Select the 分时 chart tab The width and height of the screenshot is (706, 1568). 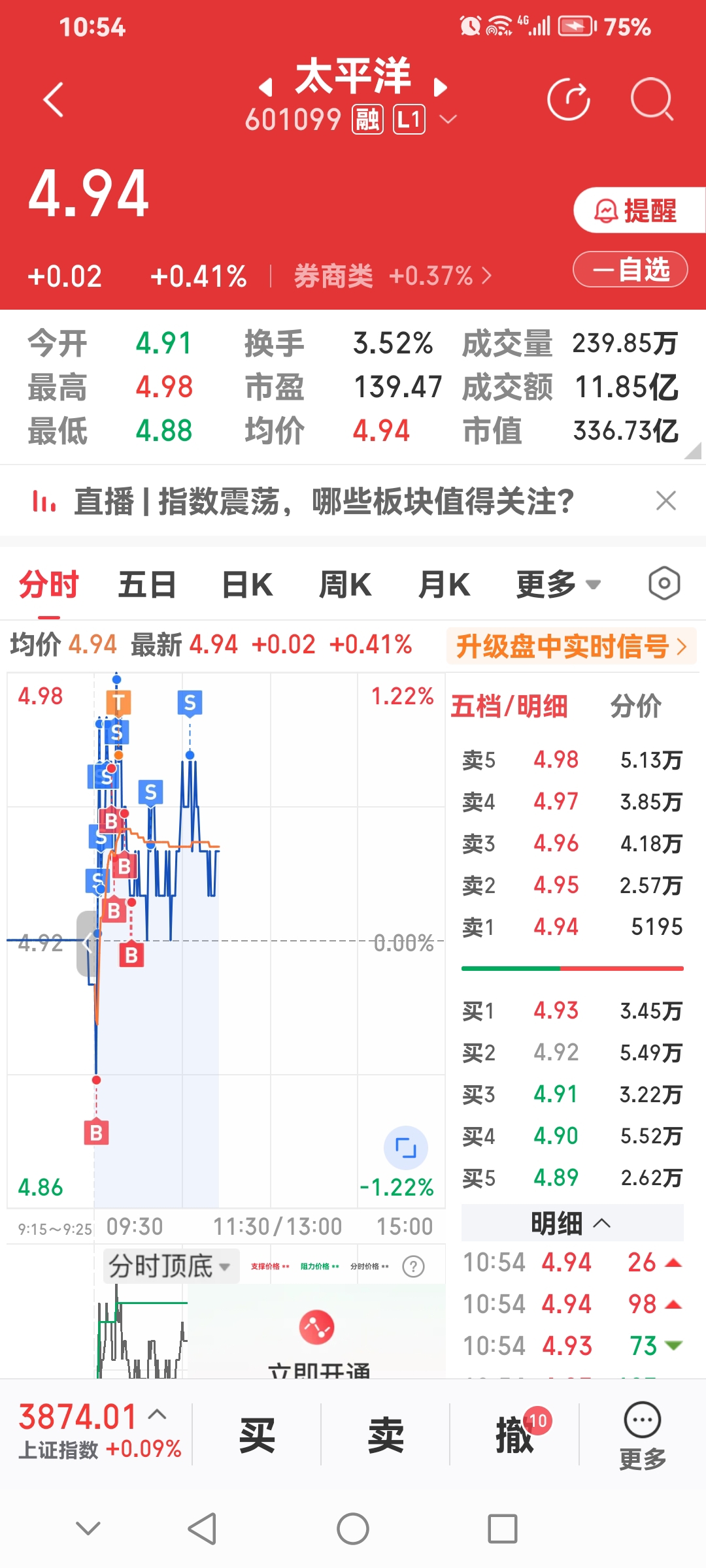point(49,585)
